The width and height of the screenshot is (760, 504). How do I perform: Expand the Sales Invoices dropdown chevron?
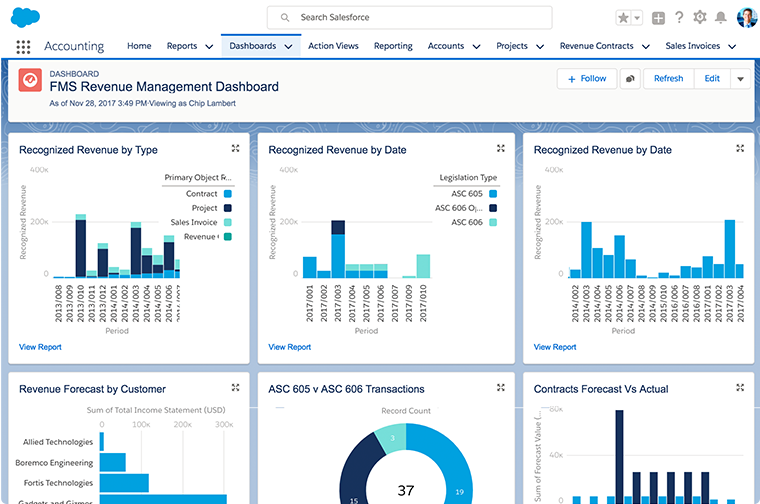[x=732, y=47]
